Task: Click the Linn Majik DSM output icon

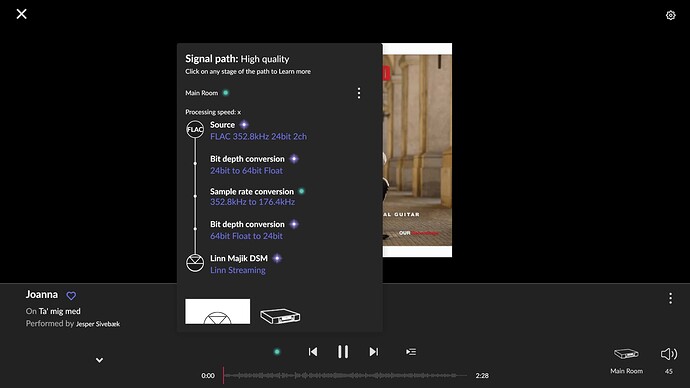Action: pyautogui.click(x=195, y=263)
